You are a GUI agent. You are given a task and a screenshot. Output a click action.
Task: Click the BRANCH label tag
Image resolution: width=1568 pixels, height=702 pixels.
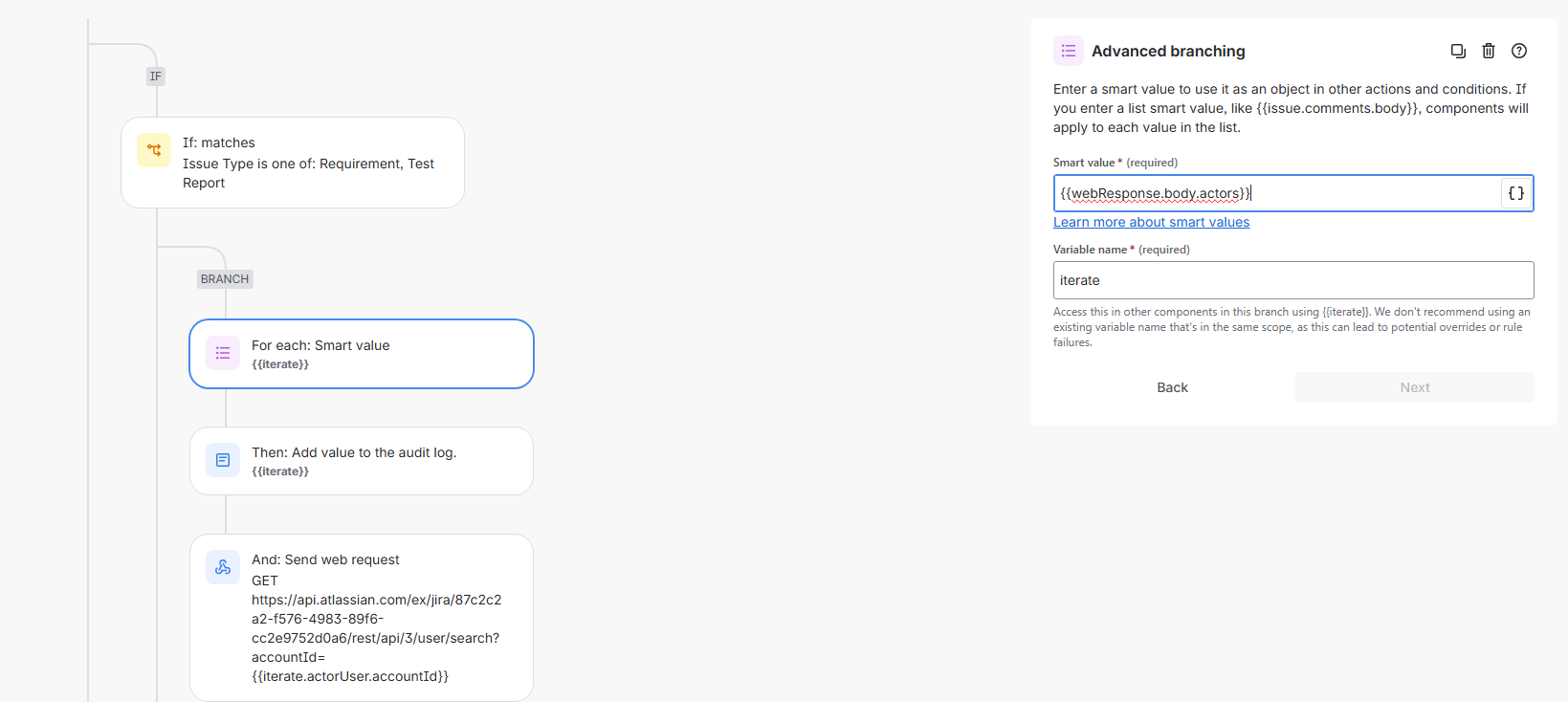[x=225, y=279]
